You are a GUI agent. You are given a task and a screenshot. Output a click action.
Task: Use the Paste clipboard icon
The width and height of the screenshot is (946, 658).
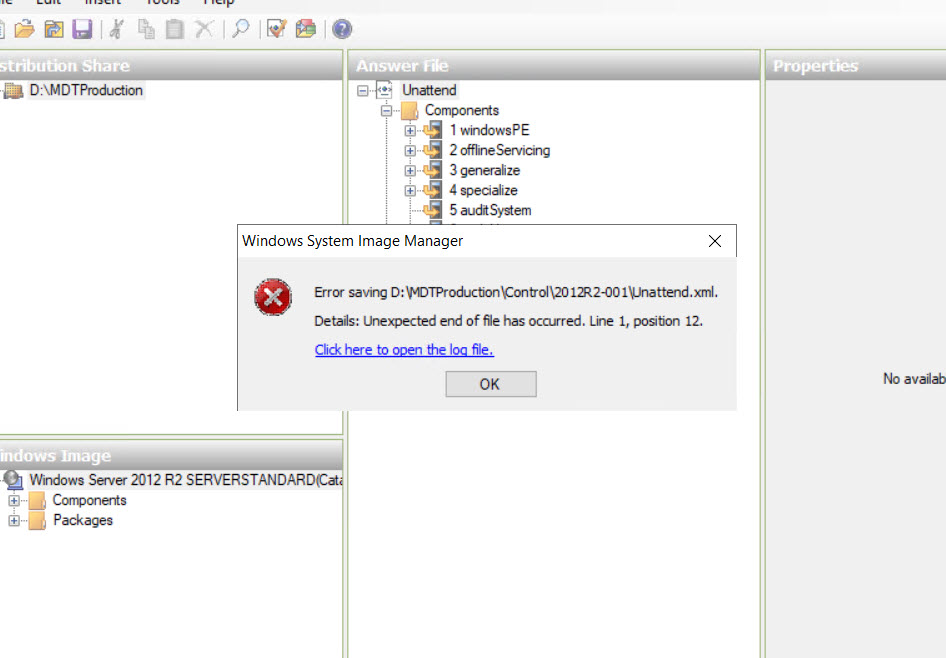click(x=173, y=29)
